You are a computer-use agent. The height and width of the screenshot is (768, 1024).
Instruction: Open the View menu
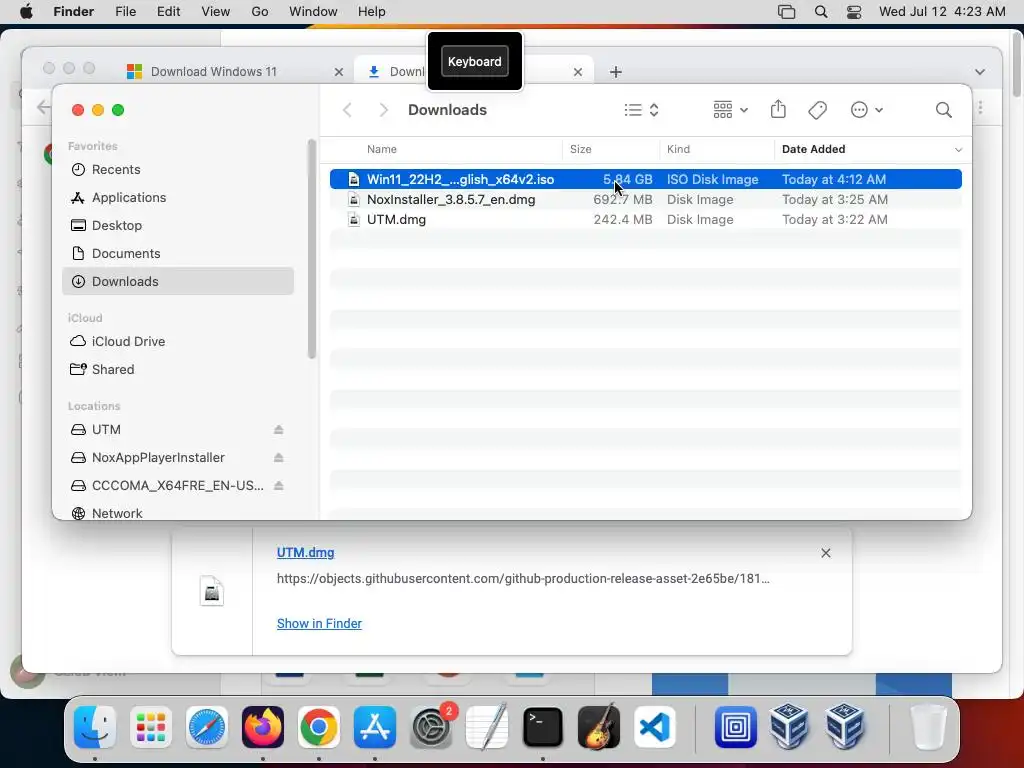[x=216, y=12]
